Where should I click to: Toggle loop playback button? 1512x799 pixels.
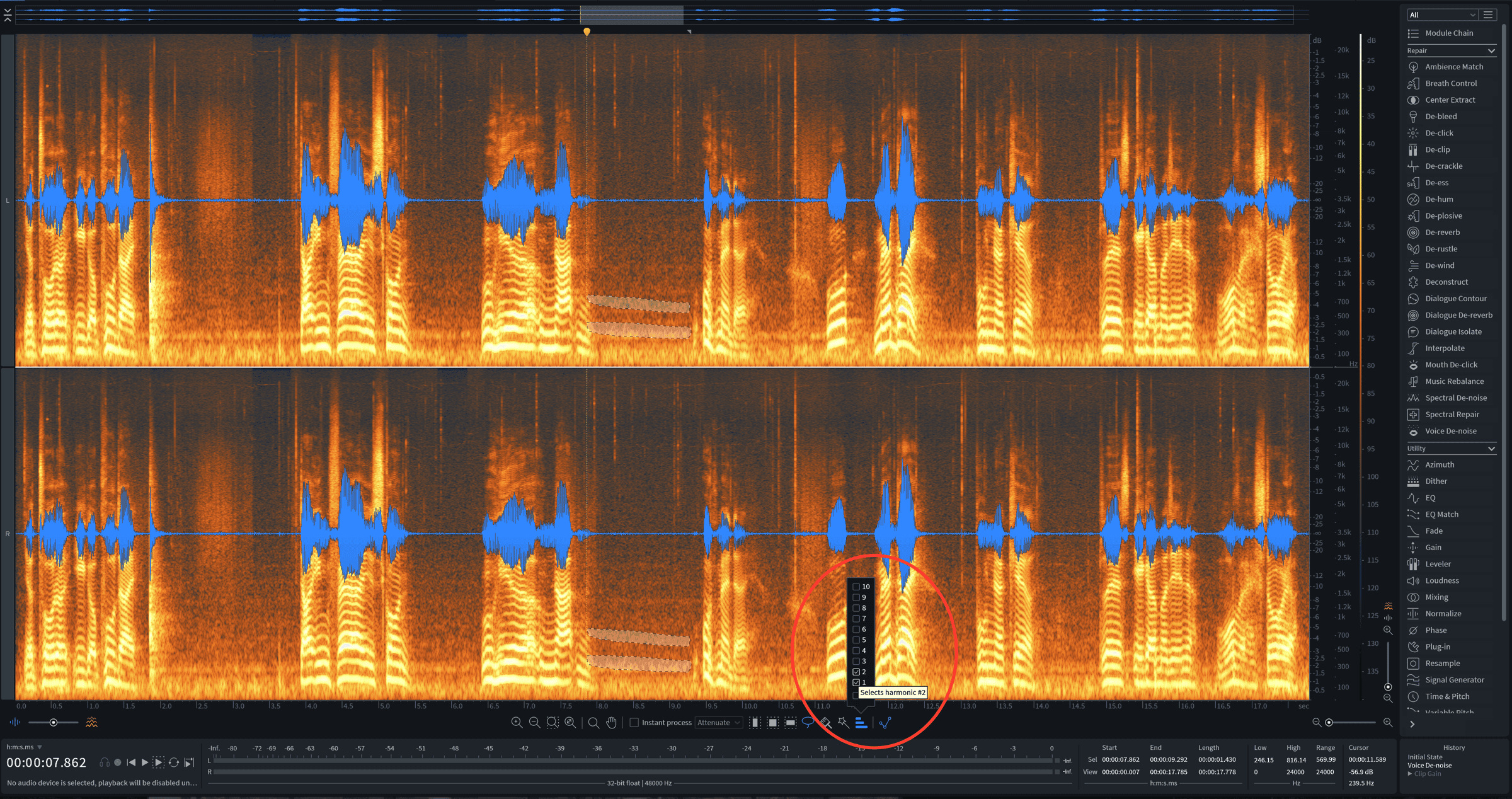tap(174, 762)
